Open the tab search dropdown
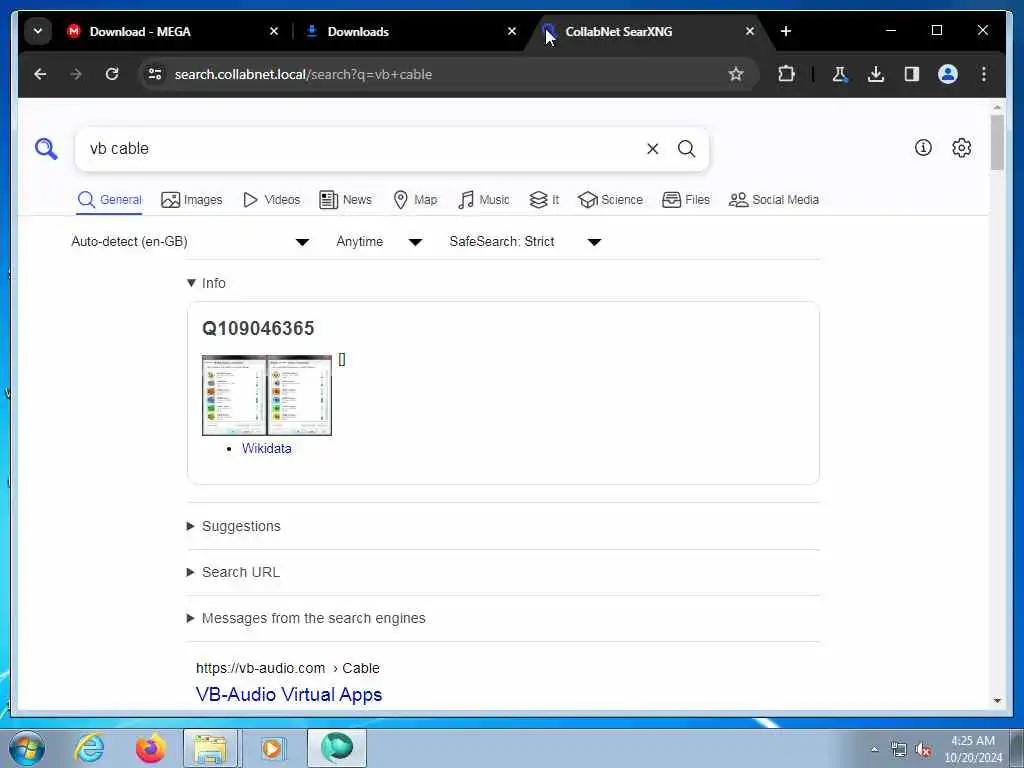The width and height of the screenshot is (1024, 768). 38,31
